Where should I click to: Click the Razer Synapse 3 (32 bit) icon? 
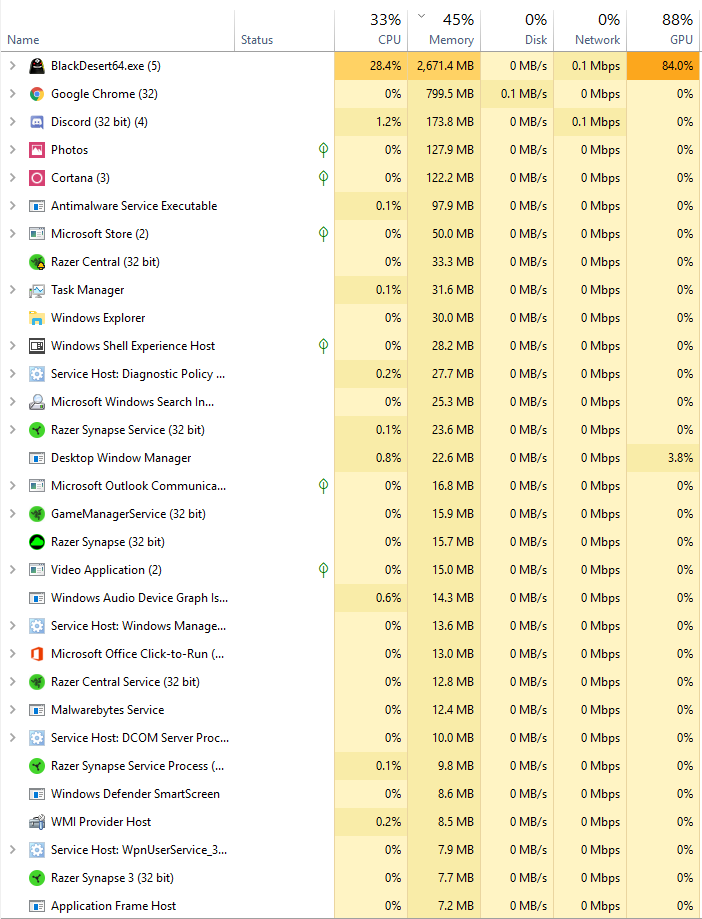point(37,878)
